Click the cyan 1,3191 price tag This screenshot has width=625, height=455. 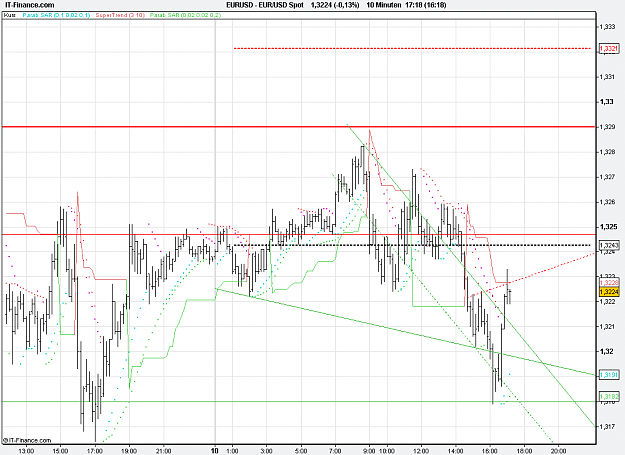pos(609,375)
